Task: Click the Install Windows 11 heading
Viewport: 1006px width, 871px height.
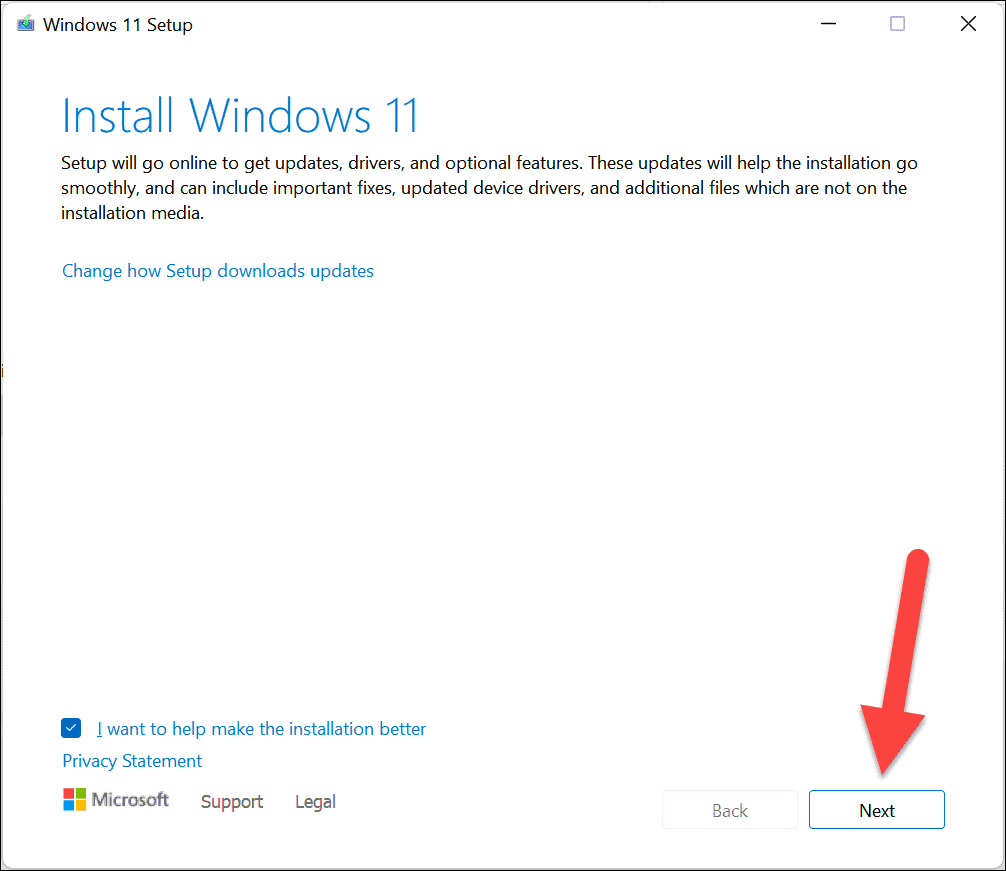Action: pyautogui.click(x=240, y=116)
